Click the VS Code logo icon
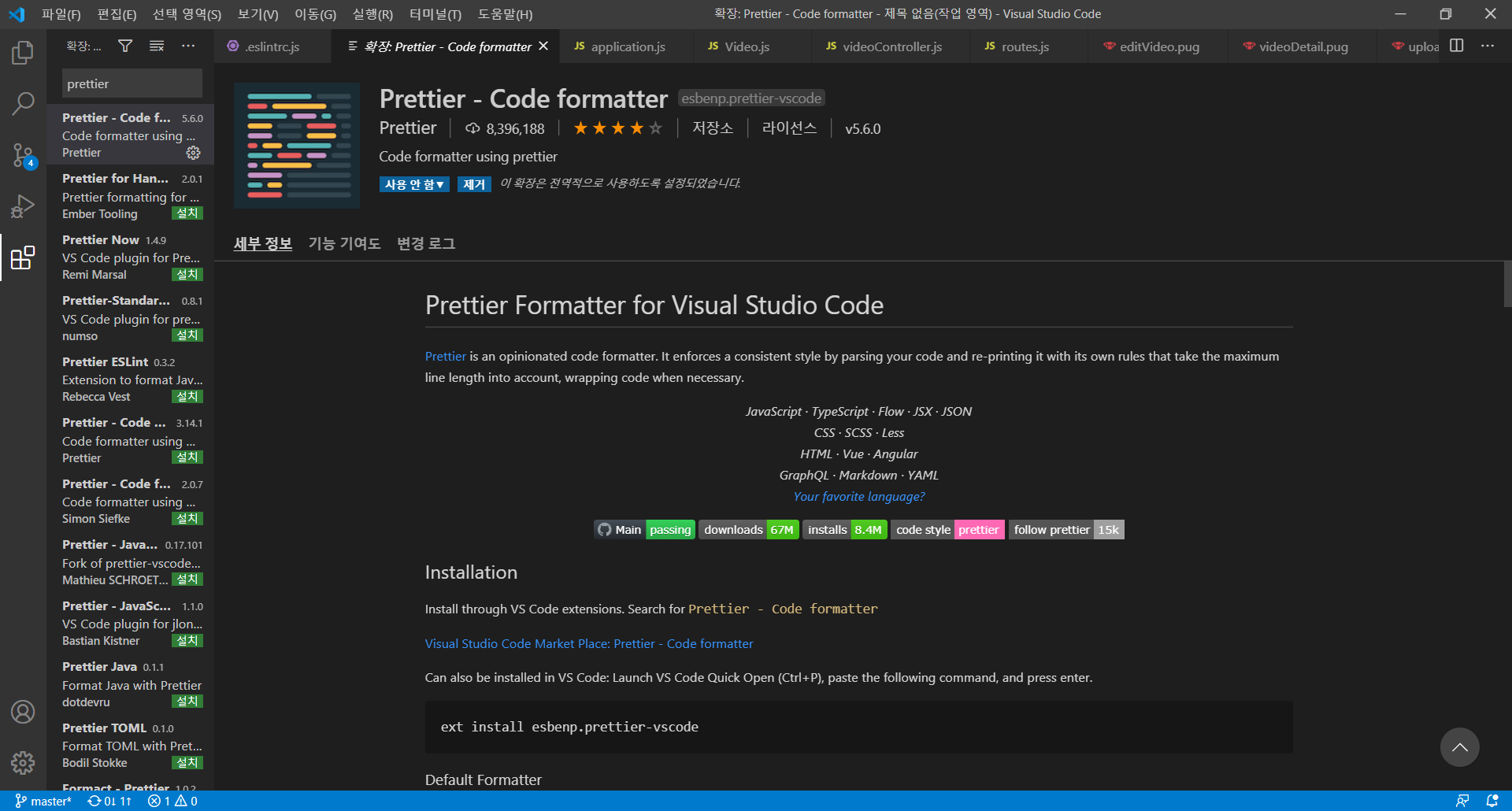1512x811 pixels. click(x=17, y=14)
